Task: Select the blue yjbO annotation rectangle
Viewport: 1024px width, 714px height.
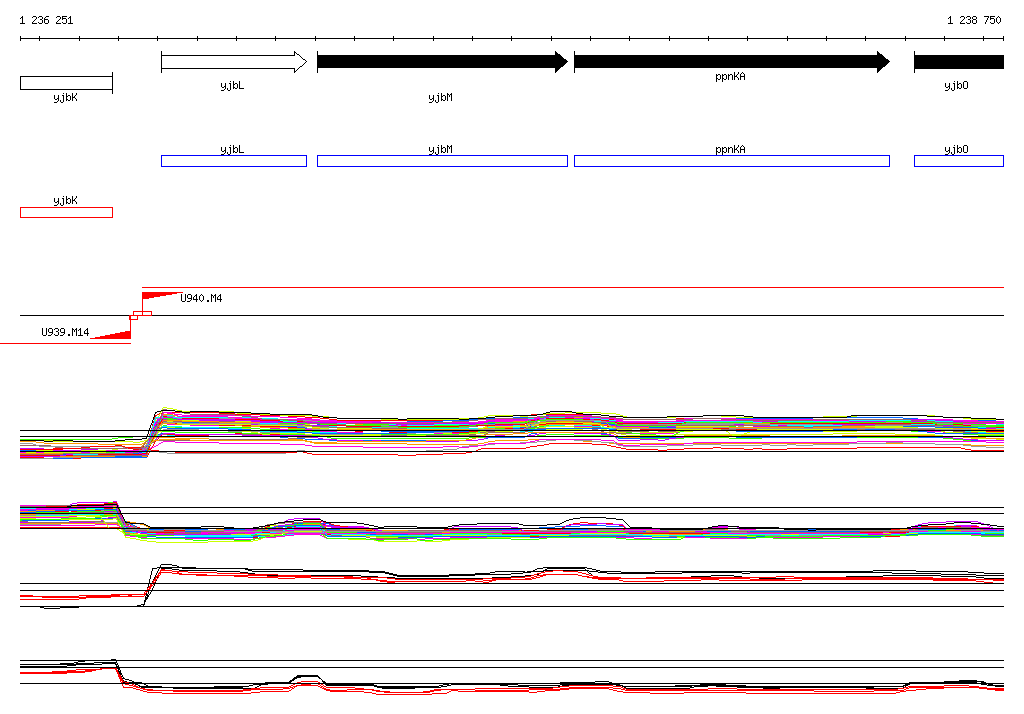Action: [959, 161]
